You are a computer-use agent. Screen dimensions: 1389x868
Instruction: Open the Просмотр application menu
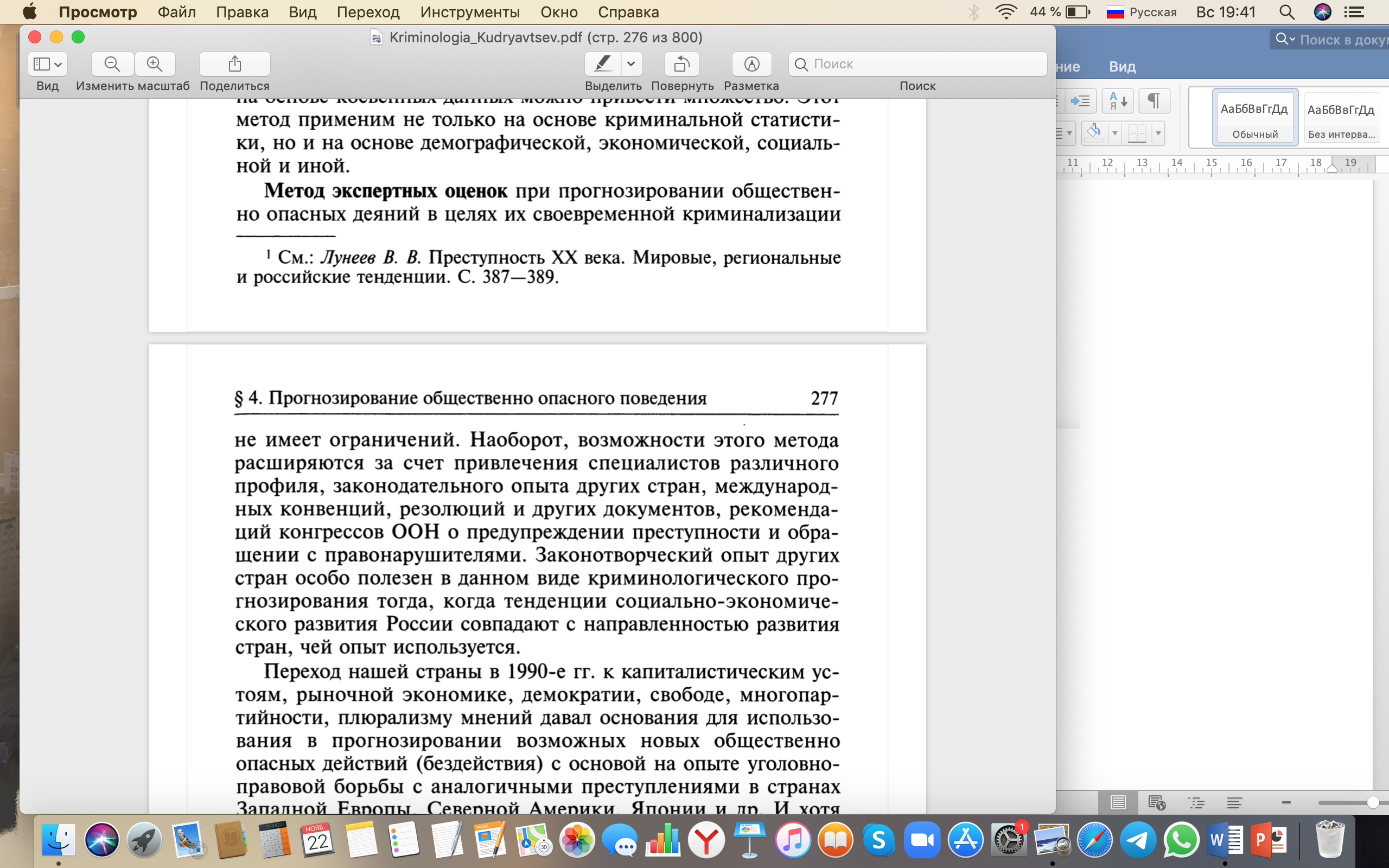[98, 12]
